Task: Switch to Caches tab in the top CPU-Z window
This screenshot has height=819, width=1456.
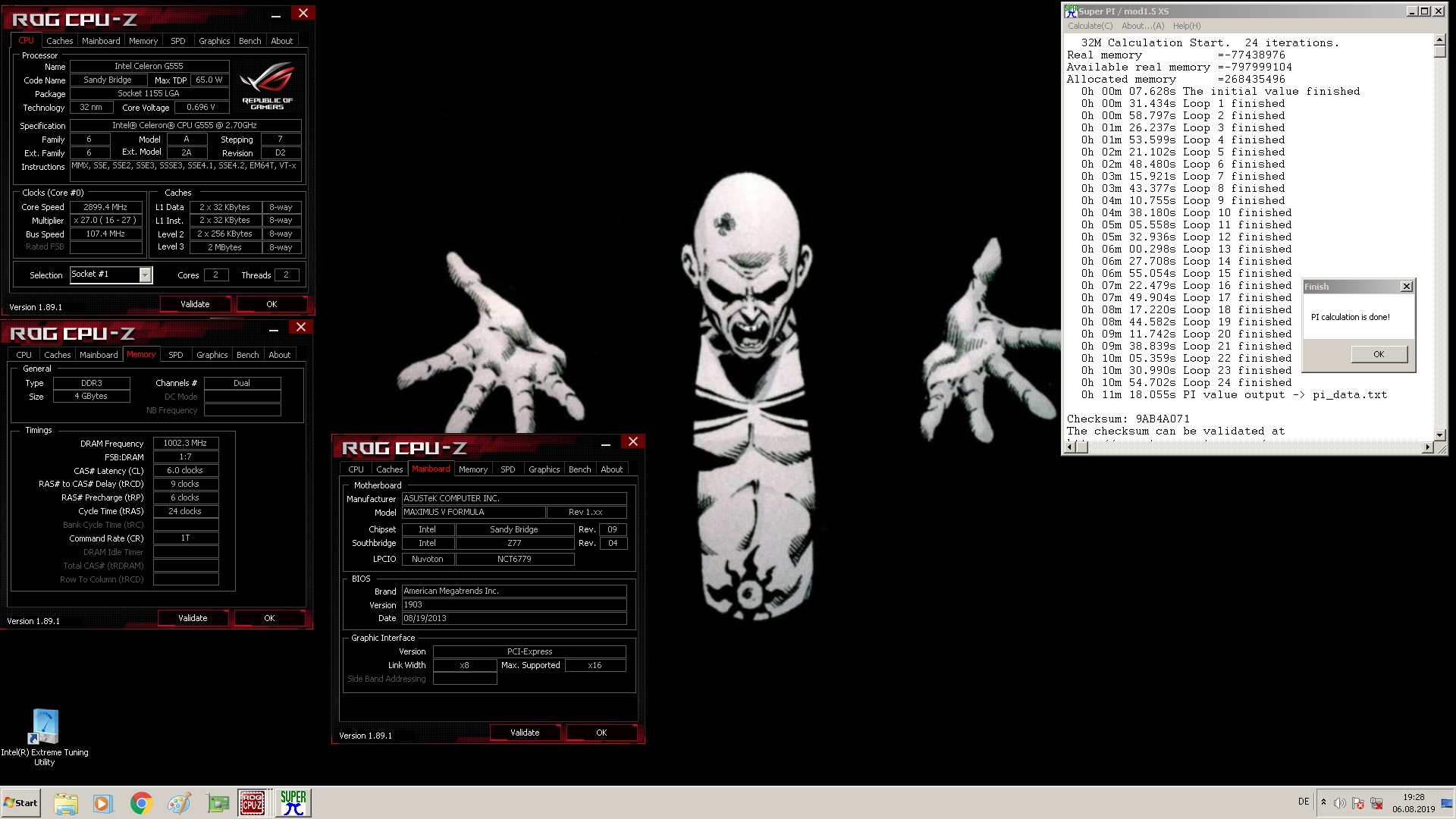Action: [x=59, y=41]
